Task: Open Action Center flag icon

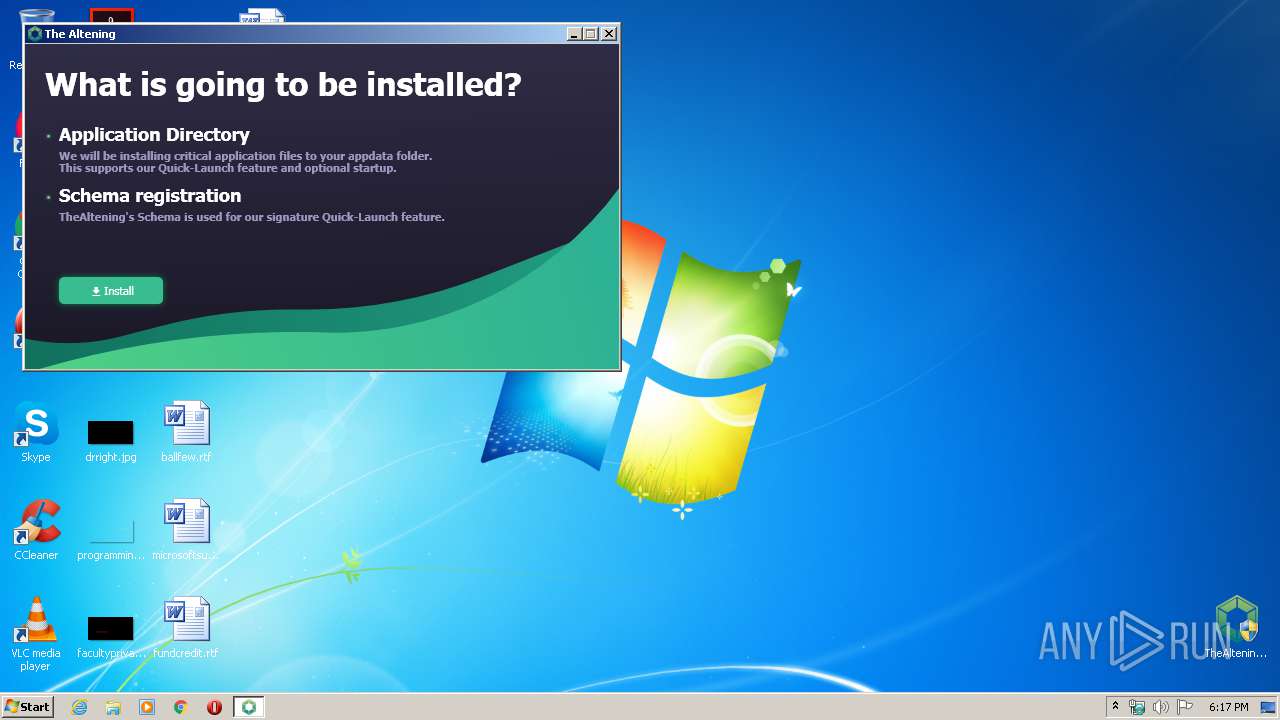Action: pos(1185,707)
